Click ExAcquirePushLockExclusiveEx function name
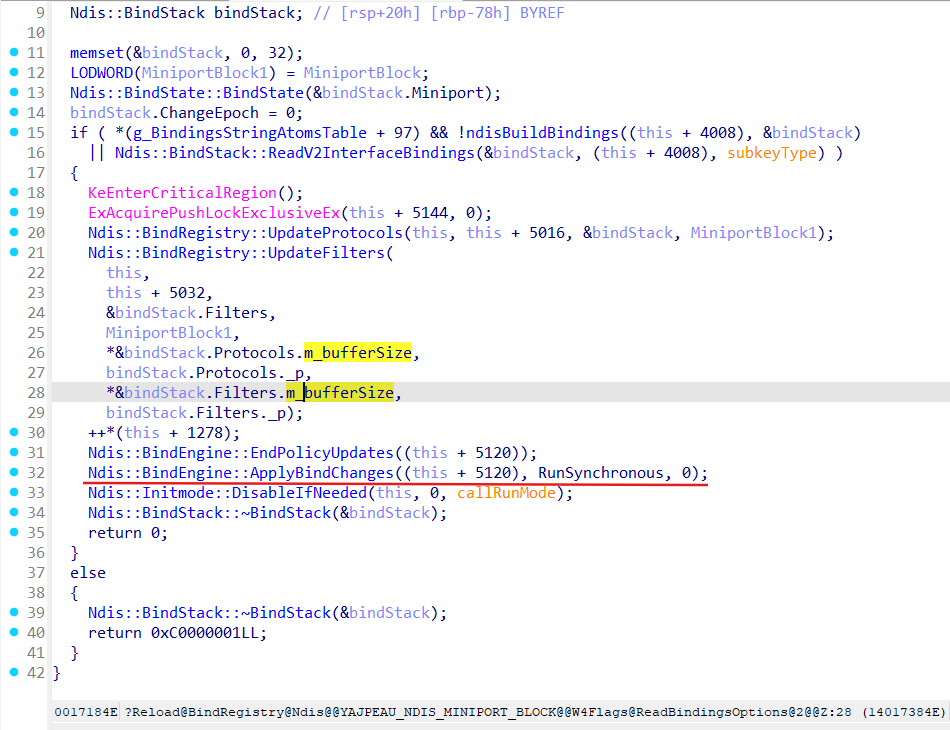Image resolution: width=950 pixels, height=730 pixels. pyautogui.click(x=215, y=213)
